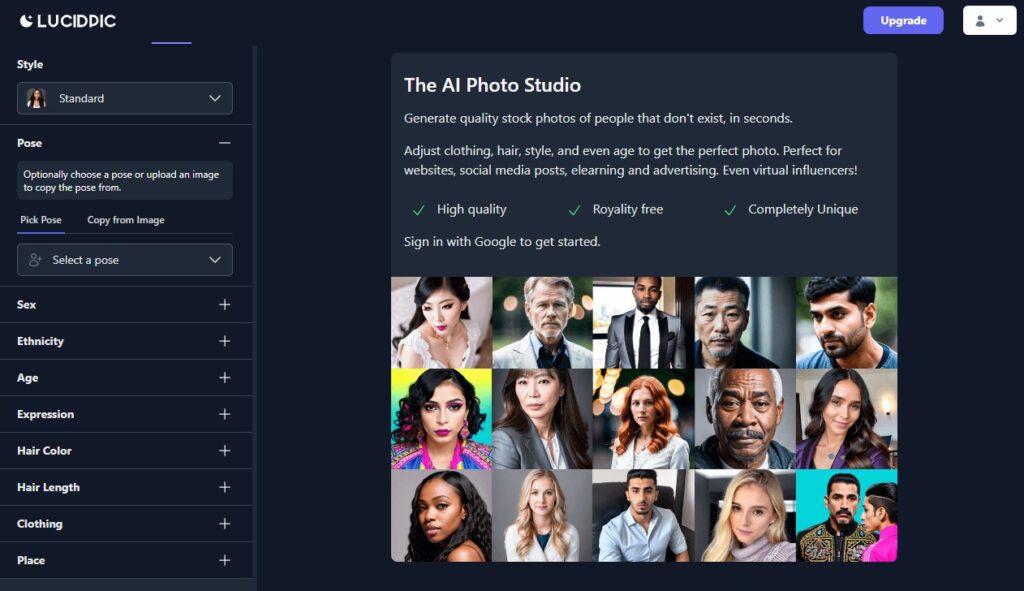The image size is (1024, 591).
Task: Expand the Sex section plus icon
Action: (225, 304)
